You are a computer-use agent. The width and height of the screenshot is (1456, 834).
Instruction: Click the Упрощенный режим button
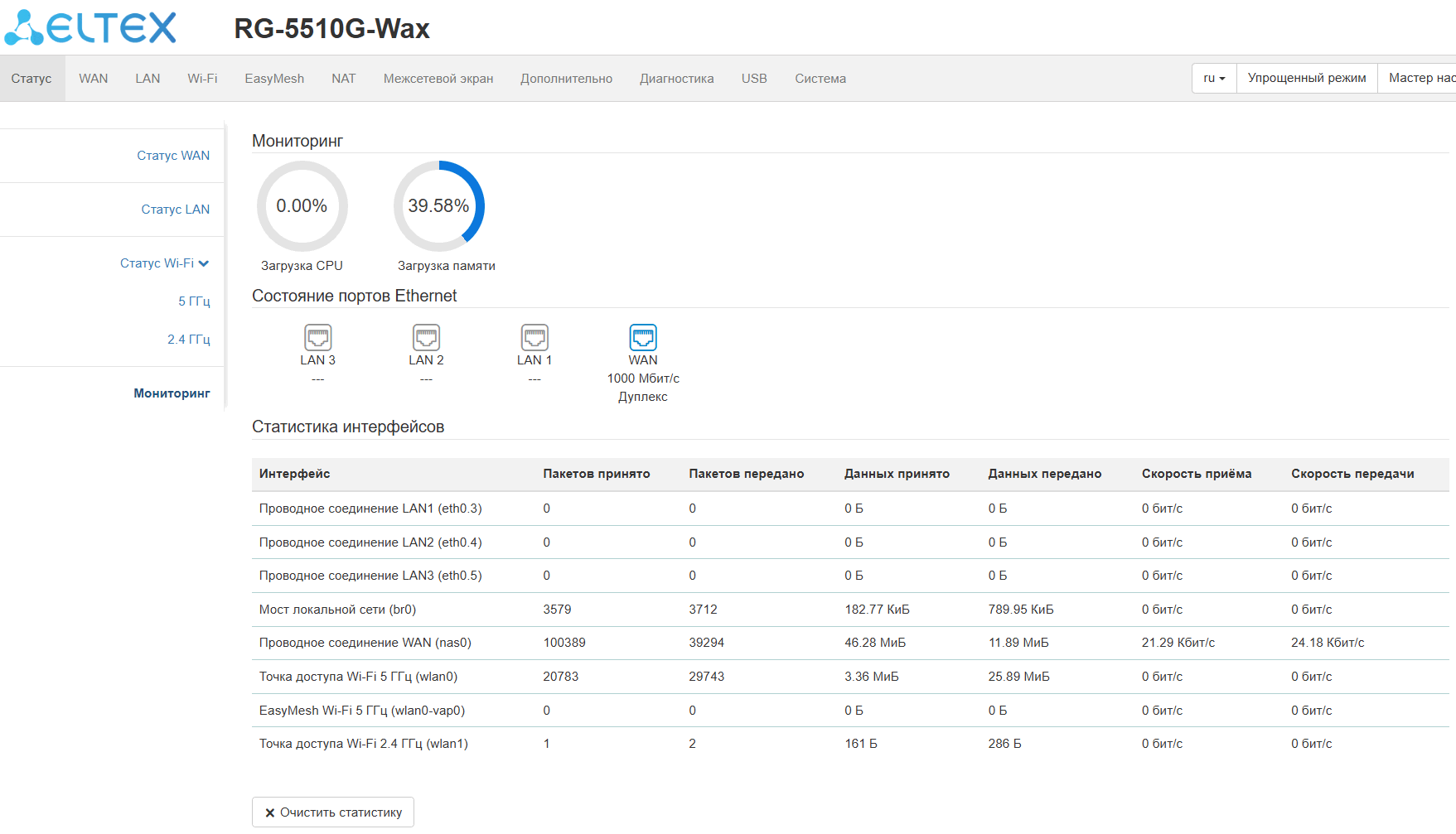pyautogui.click(x=1307, y=78)
